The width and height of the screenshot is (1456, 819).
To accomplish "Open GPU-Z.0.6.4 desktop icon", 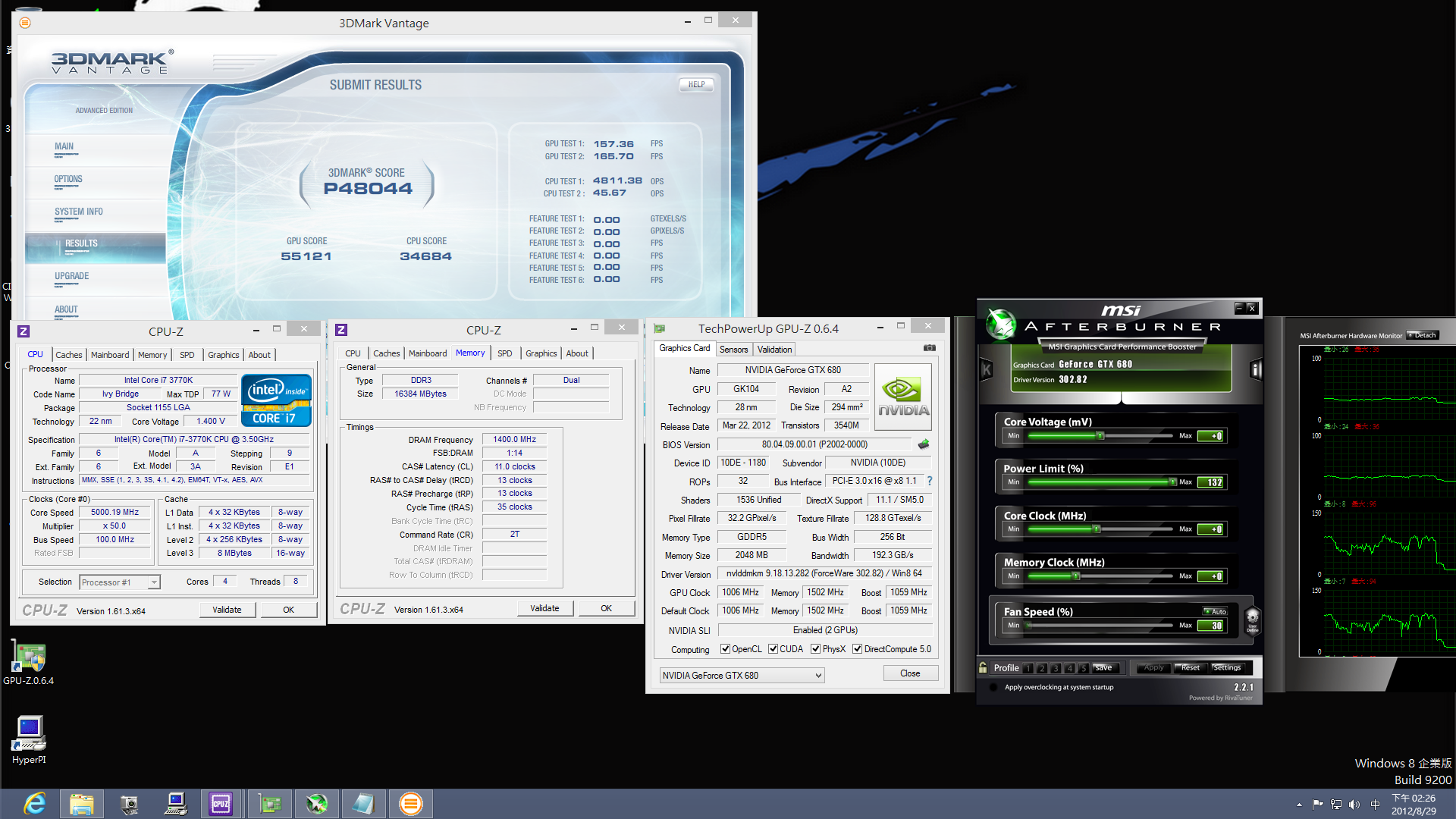I will 28,664.
